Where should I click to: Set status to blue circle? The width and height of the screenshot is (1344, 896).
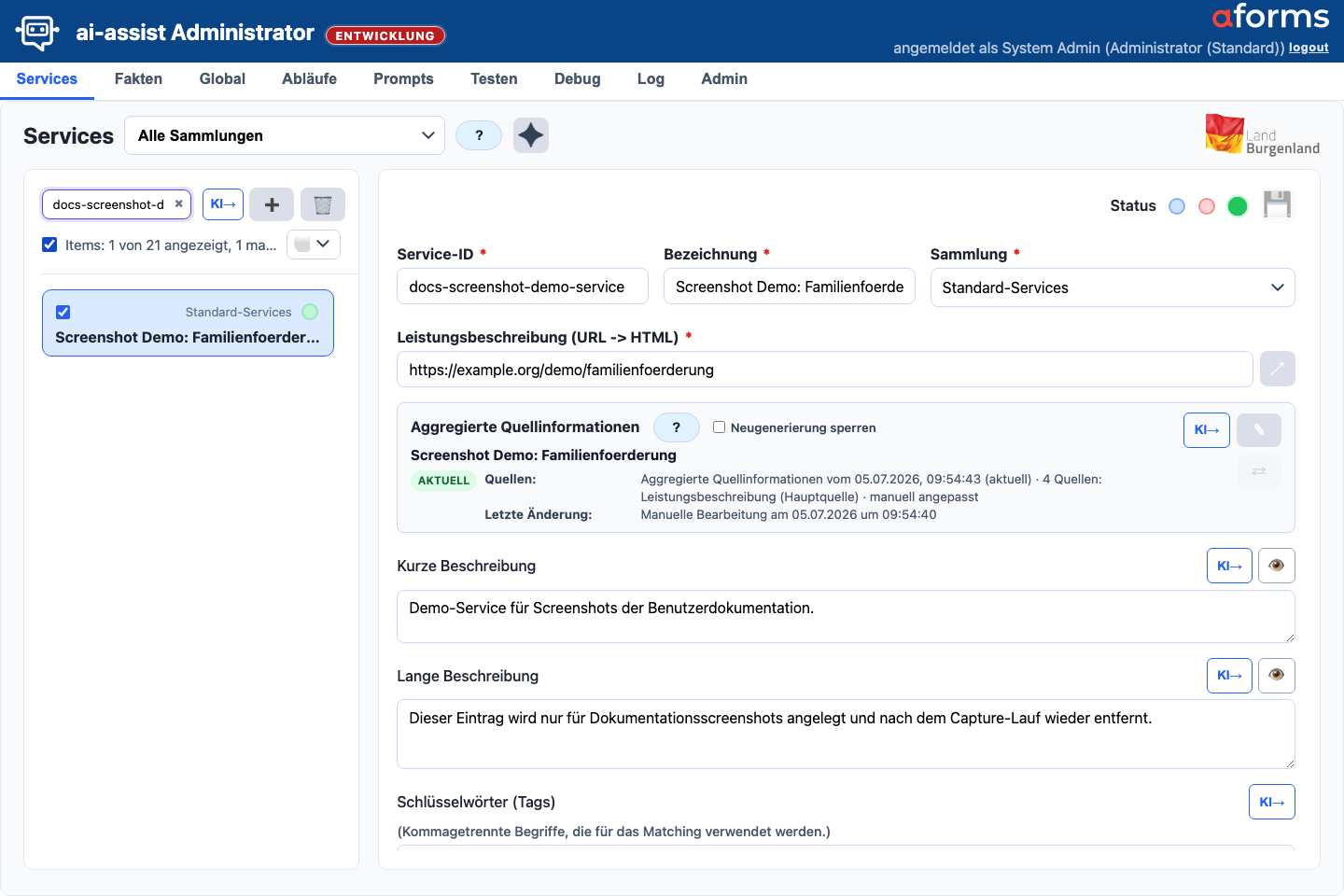(x=1177, y=206)
